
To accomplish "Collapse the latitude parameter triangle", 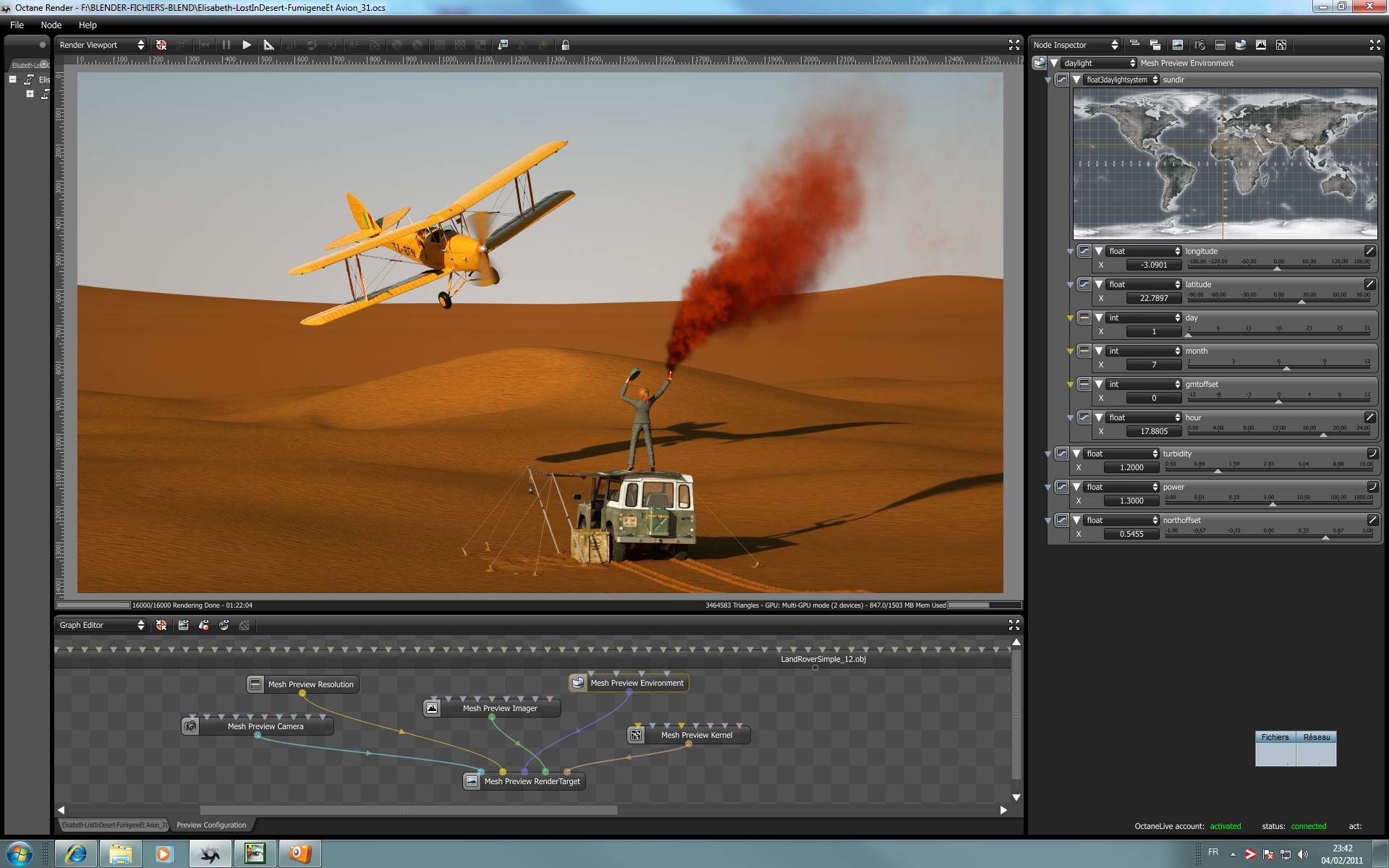I will click(x=1099, y=284).
